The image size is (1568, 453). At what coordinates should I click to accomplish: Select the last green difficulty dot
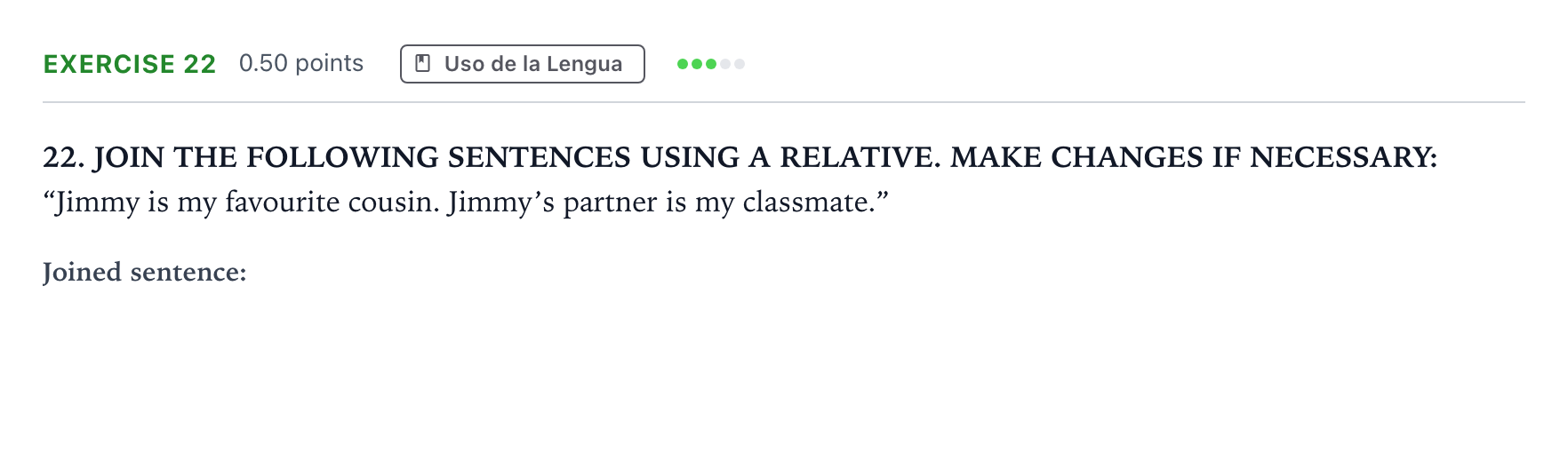click(x=711, y=64)
